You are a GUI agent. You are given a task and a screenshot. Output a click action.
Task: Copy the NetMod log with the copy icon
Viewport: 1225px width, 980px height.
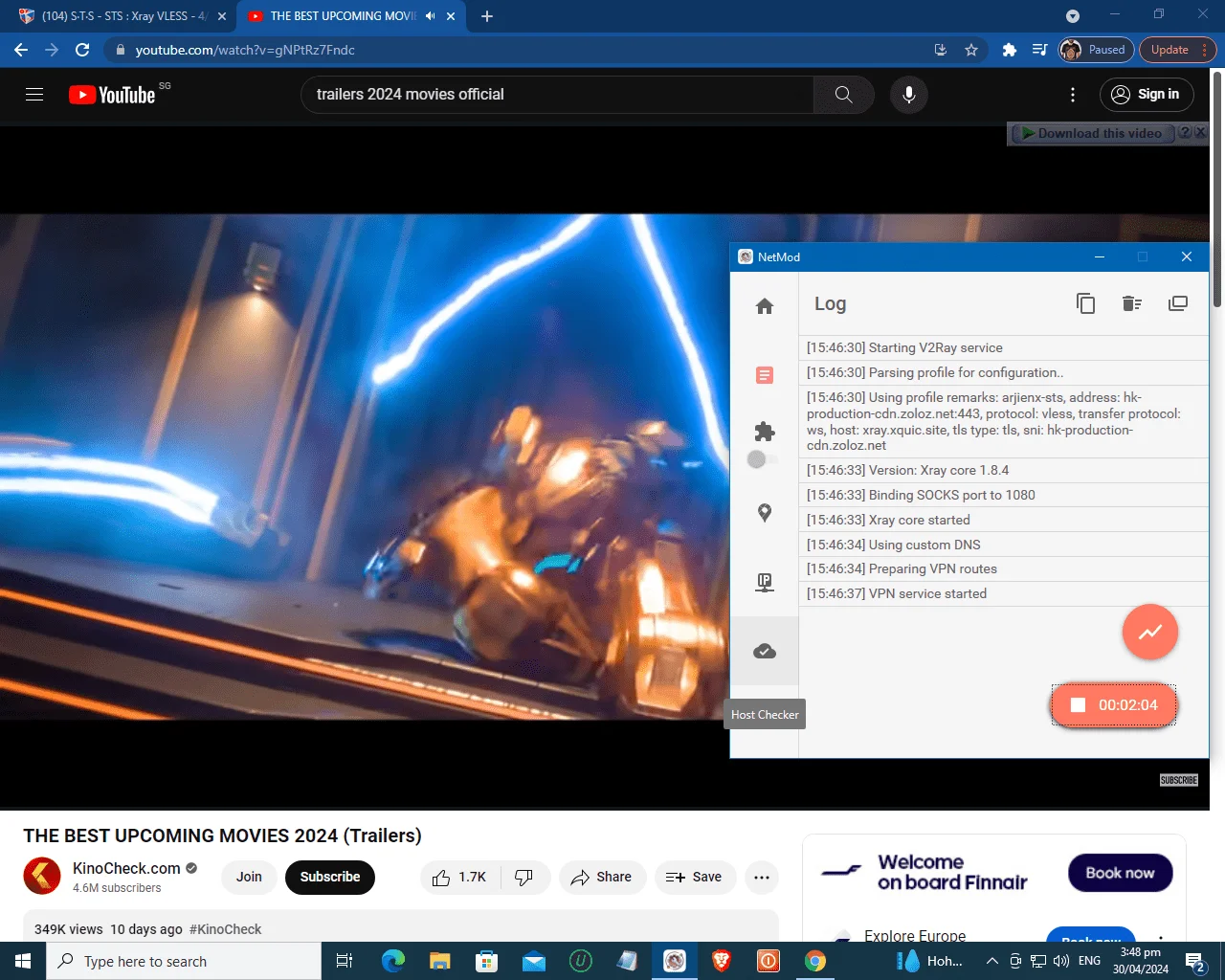coord(1085,303)
